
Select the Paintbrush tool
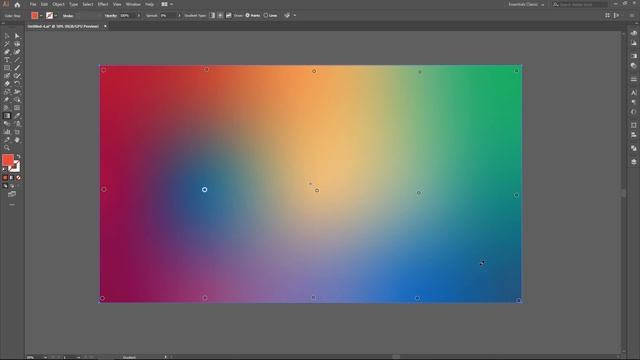tap(17, 68)
